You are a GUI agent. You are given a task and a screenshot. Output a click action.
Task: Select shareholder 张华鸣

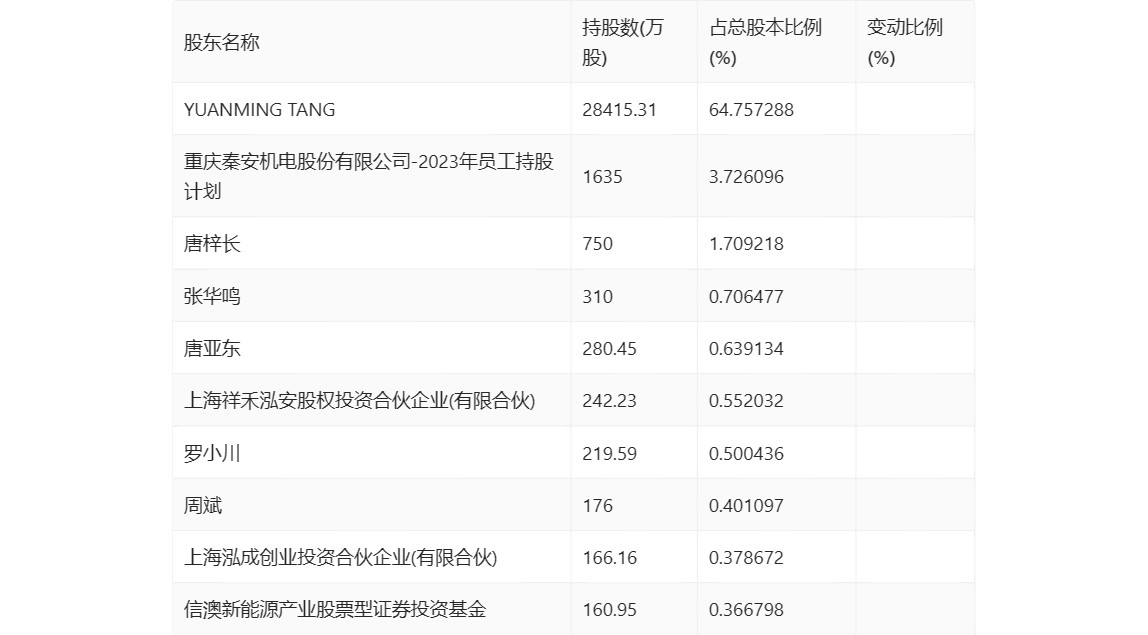pos(212,297)
